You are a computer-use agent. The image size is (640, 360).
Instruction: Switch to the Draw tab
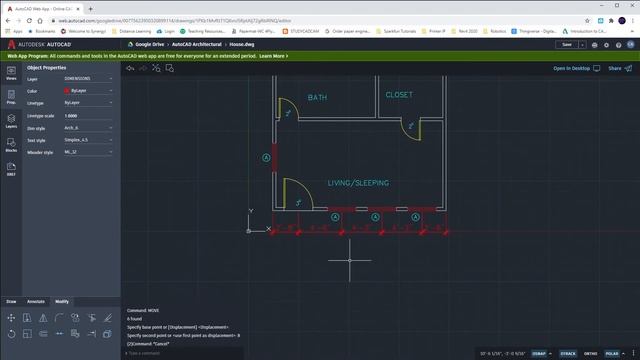11,302
